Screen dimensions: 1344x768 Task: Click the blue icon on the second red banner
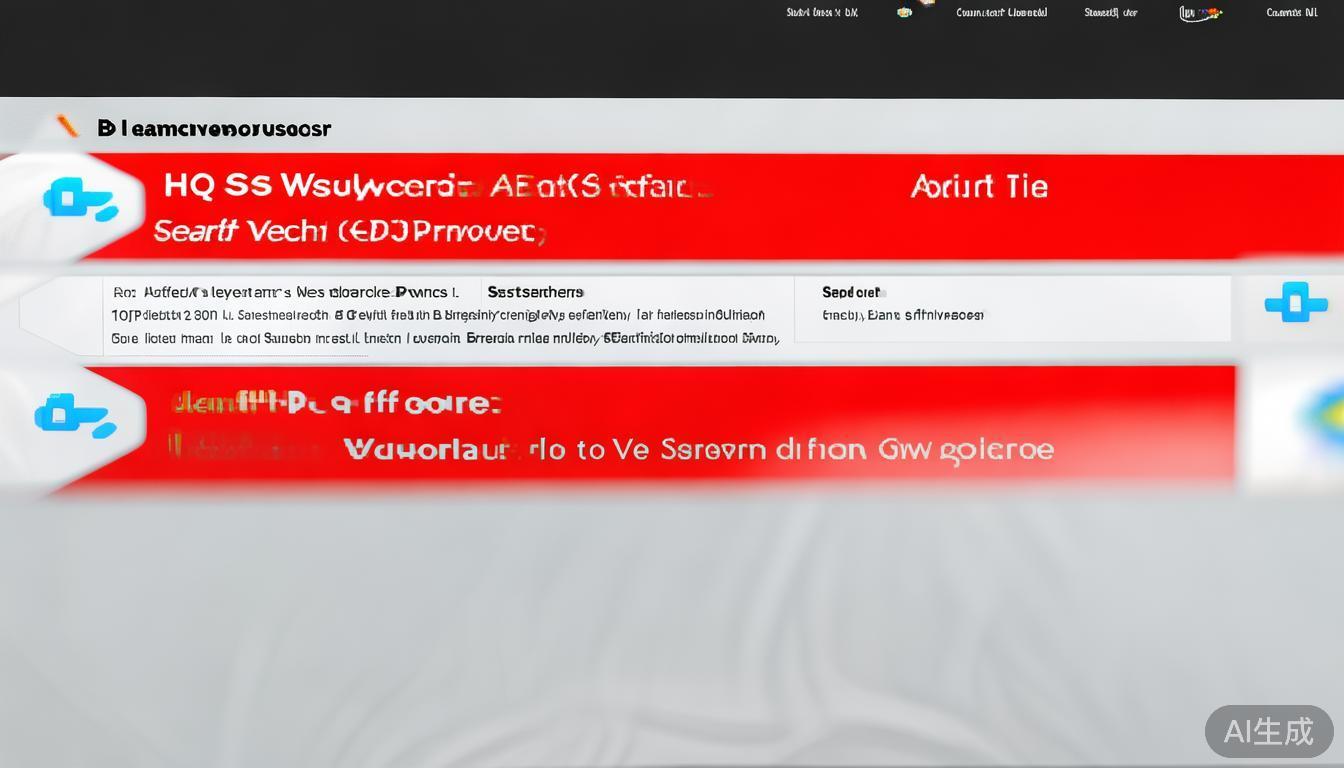pos(75,415)
